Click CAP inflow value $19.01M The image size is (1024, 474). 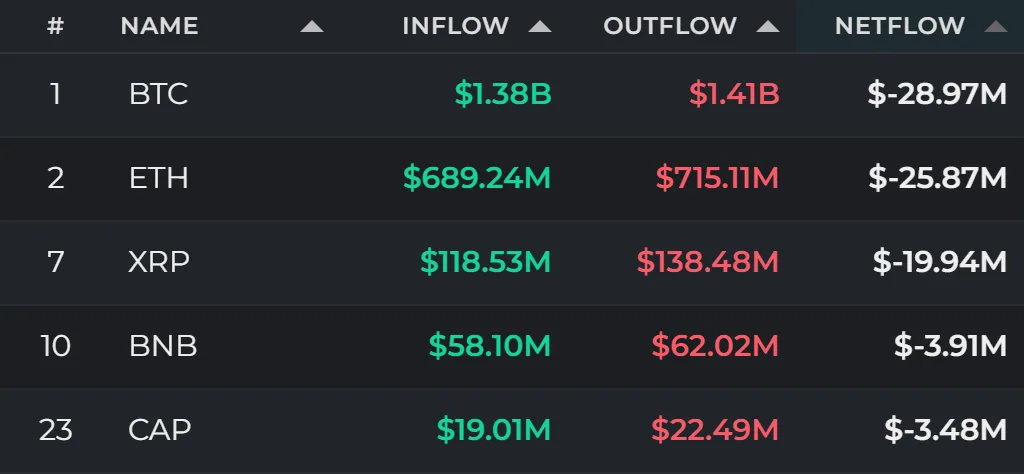click(494, 430)
